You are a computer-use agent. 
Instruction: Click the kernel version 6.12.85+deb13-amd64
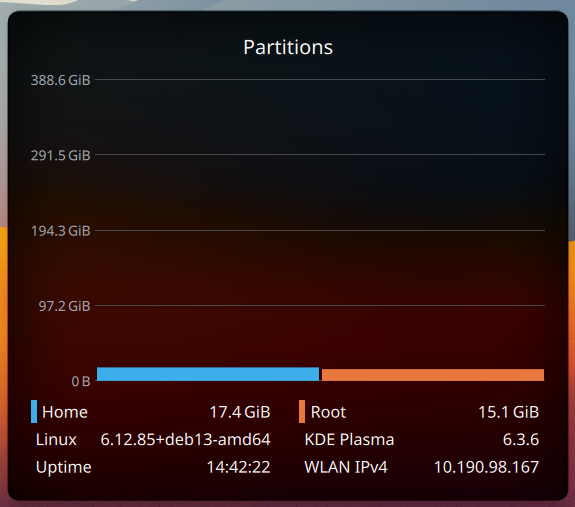coord(185,439)
